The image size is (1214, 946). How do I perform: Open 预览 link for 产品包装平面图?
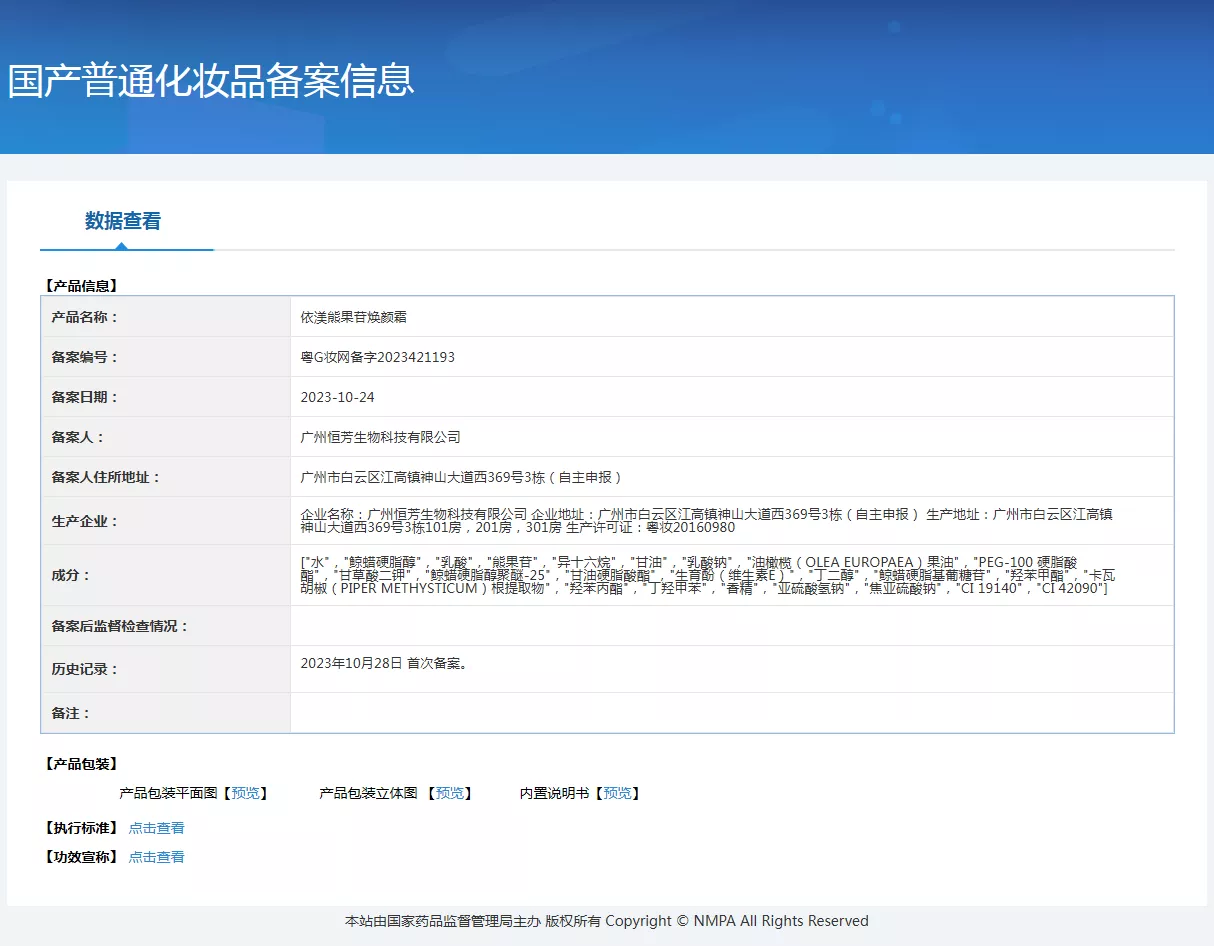245,793
